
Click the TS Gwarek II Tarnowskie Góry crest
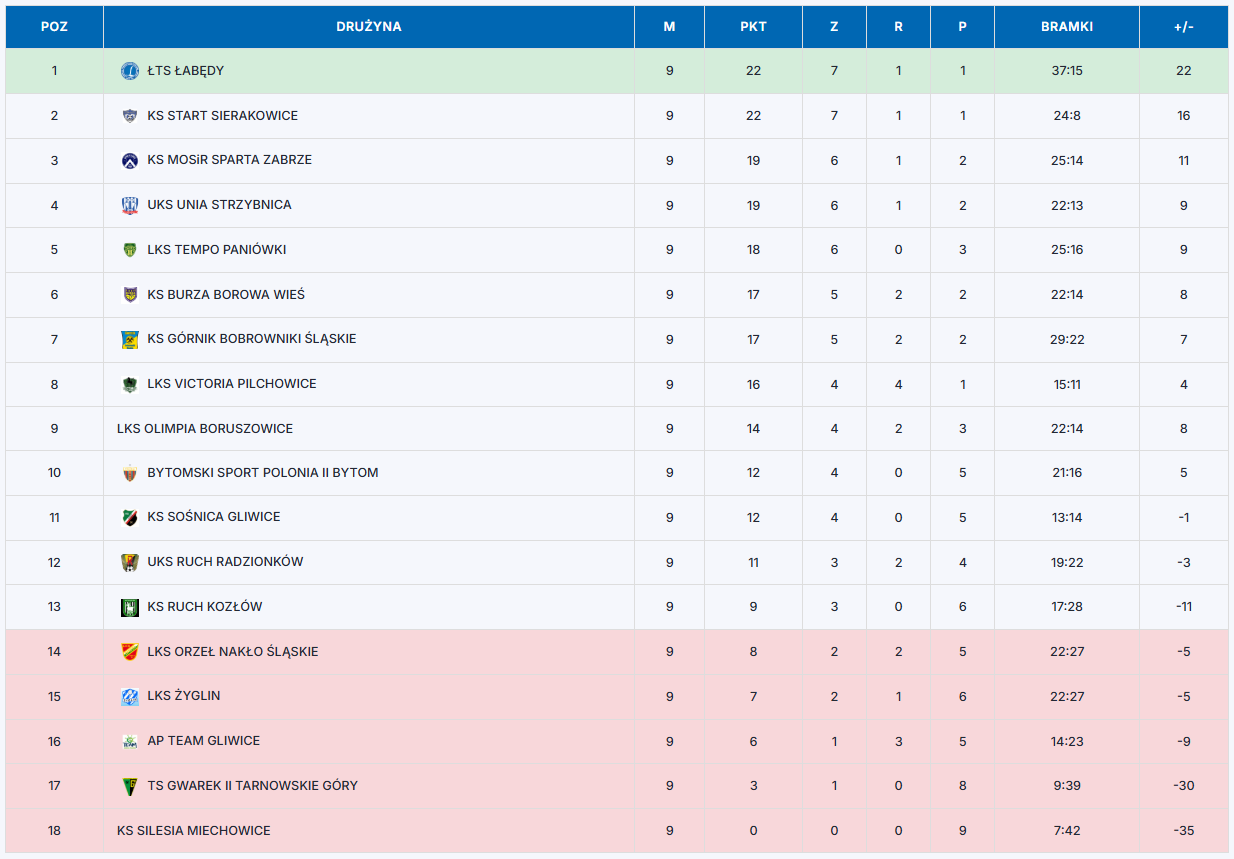(130, 786)
